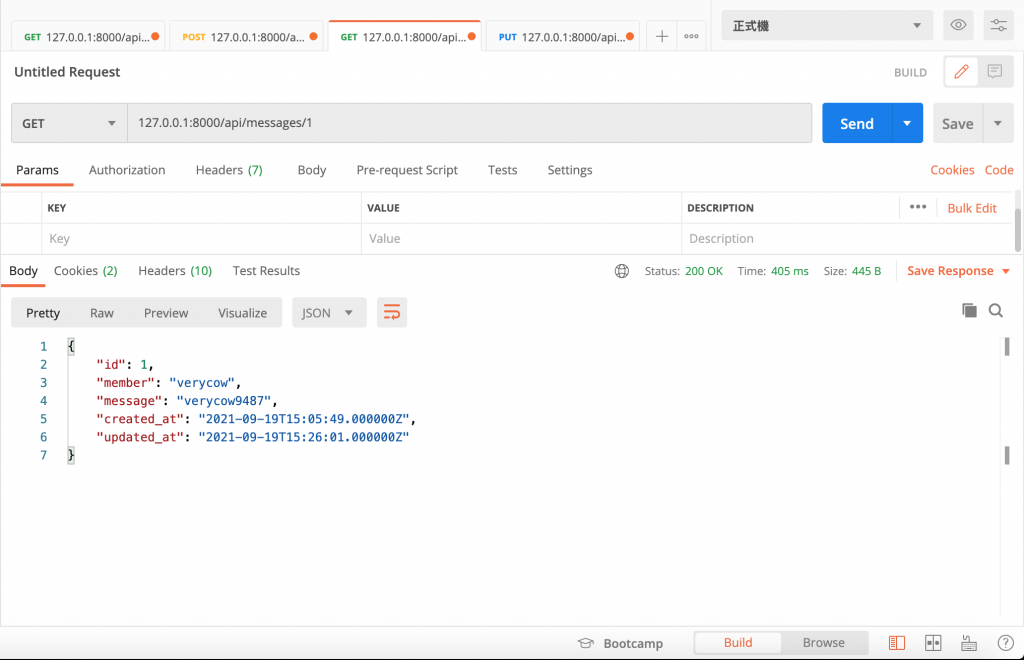Open manage environments settings icon

tap(999, 25)
